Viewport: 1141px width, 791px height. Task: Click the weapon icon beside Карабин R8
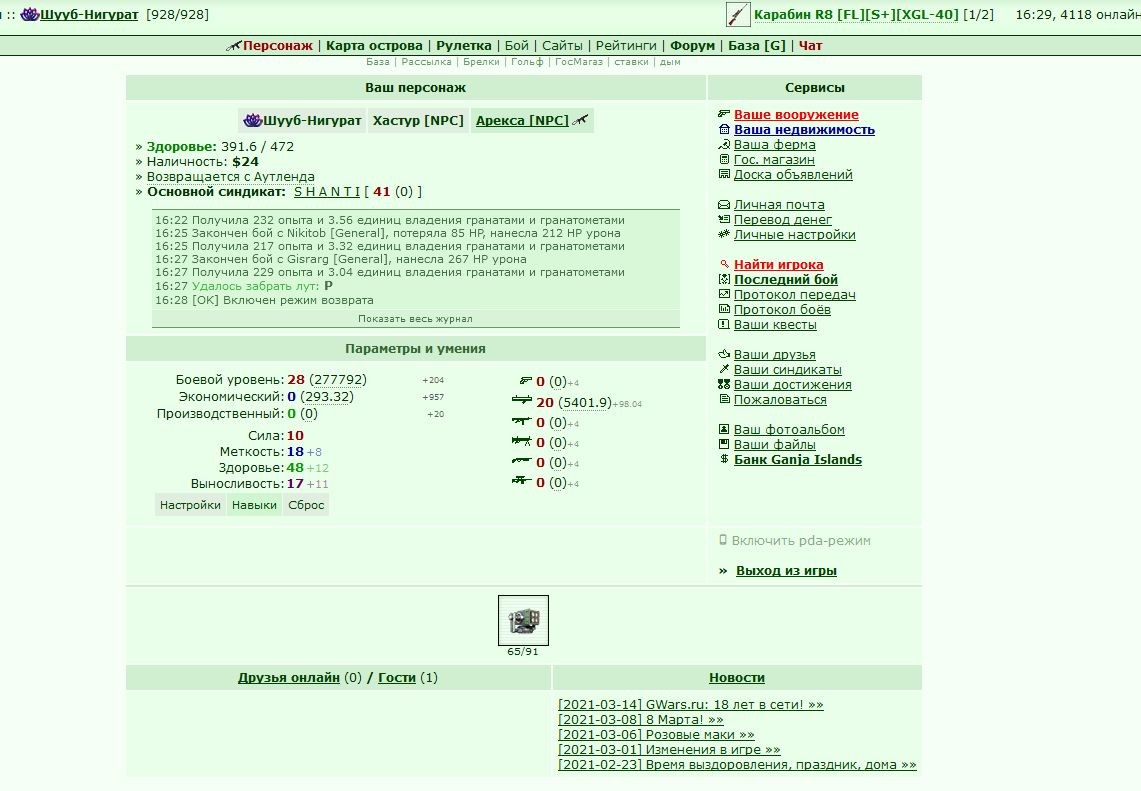738,15
